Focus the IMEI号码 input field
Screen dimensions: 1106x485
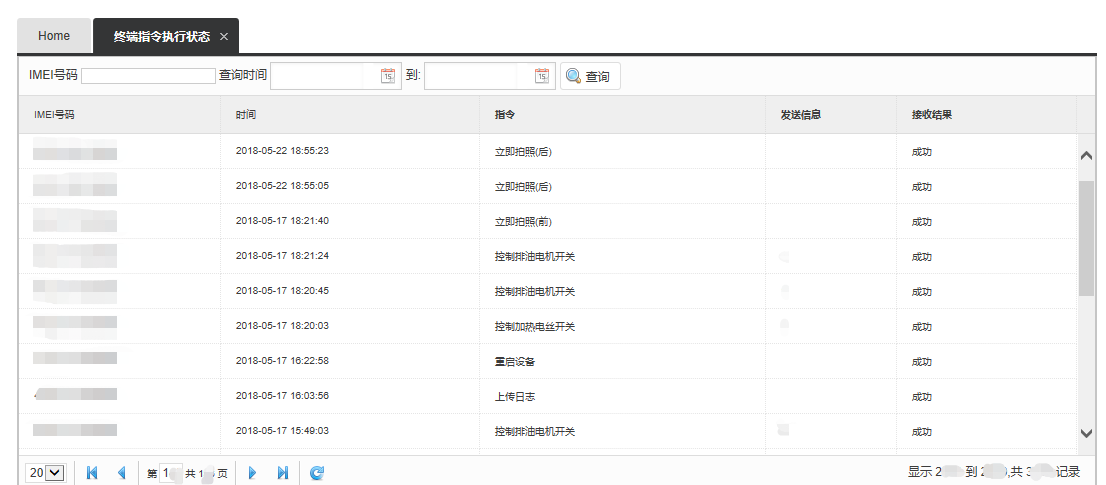click(x=148, y=75)
